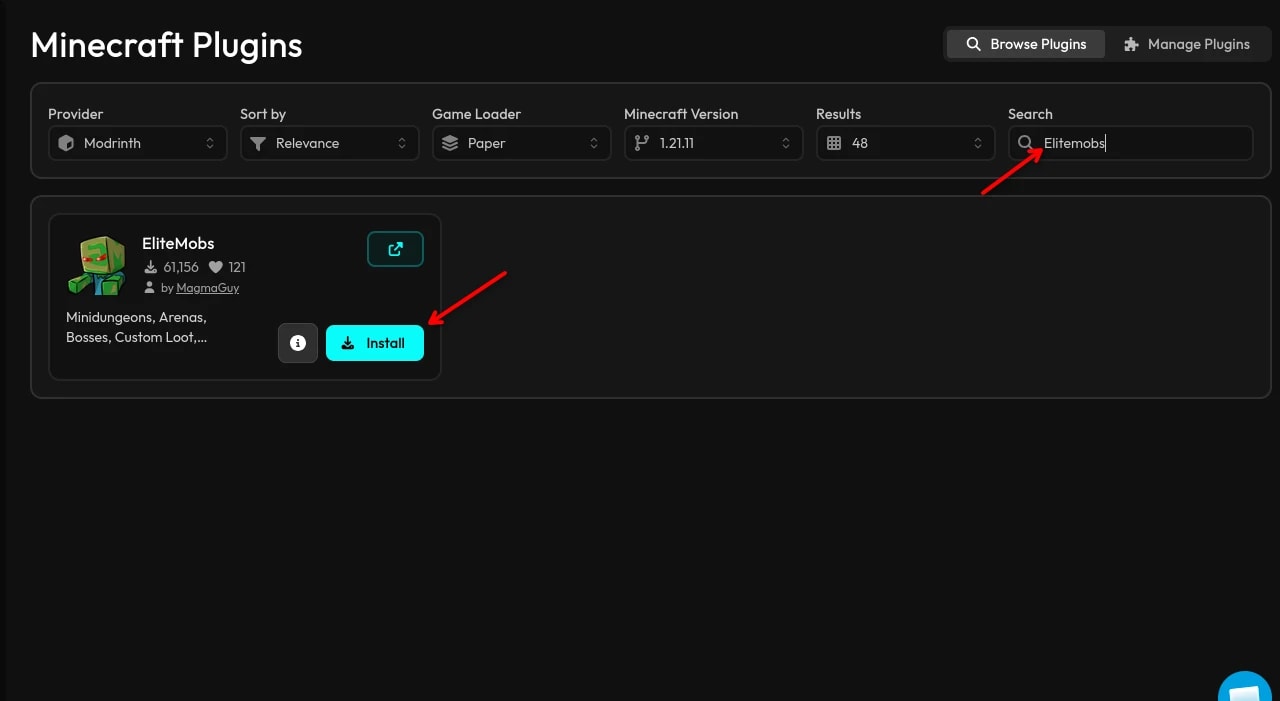This screenshot has height=701, width=1280.
Task: Click the funnel icon in the Sort by dropdown
Action: point(258,143)
